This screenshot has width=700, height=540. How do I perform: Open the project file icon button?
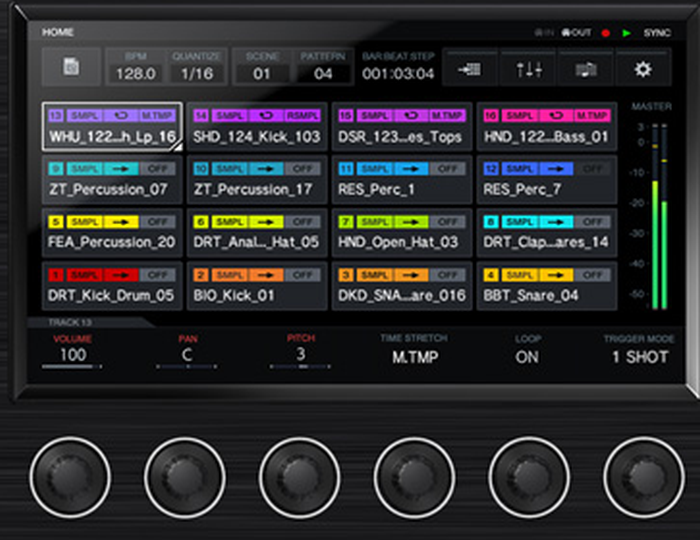(x=71, y=67)
